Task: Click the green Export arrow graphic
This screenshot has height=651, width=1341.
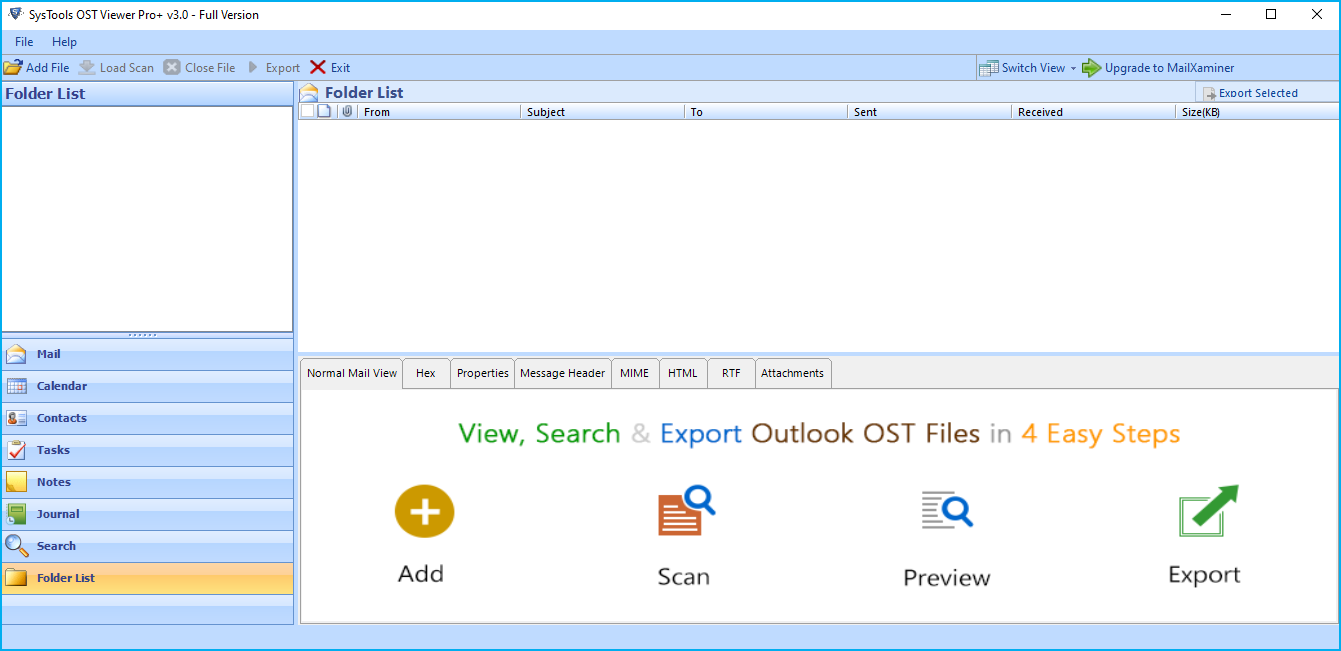Action: pos(1209,511)
